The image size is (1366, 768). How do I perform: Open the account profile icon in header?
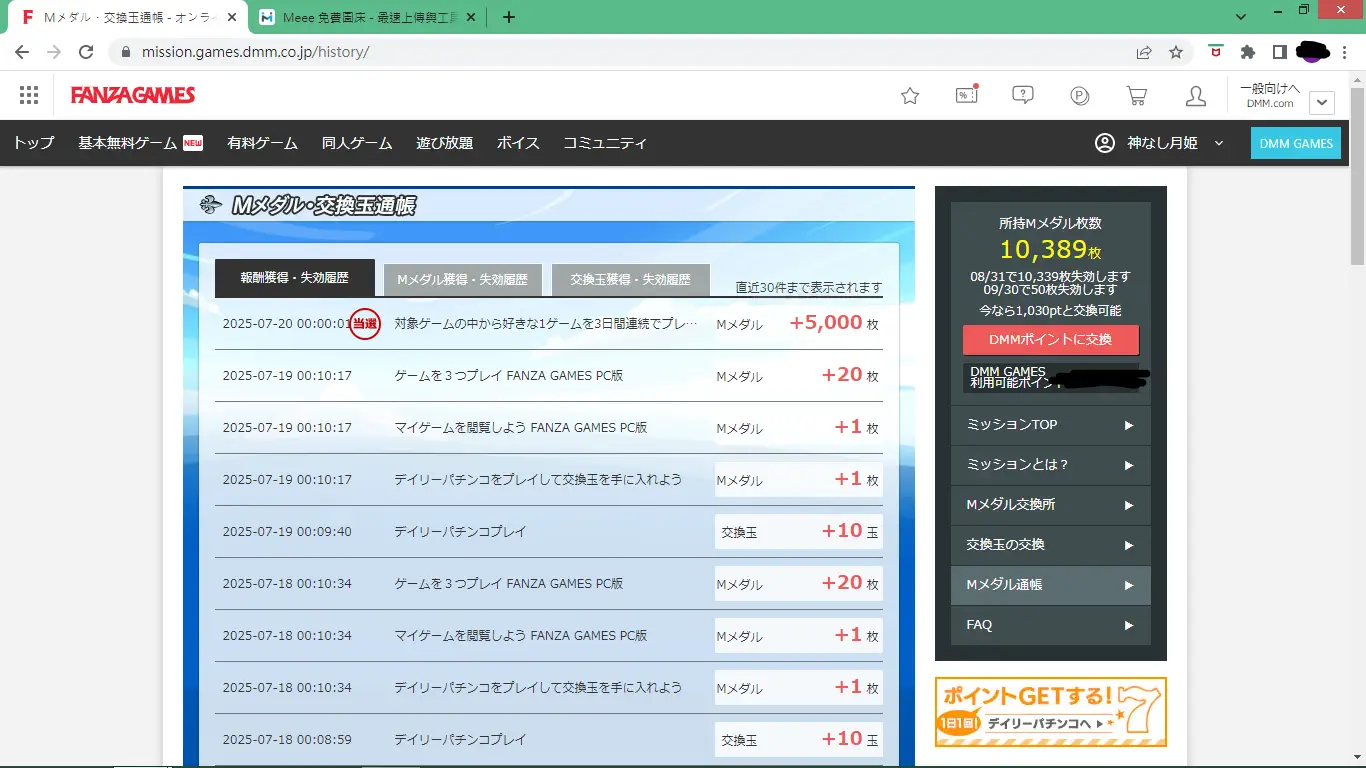pos(1195,96)
